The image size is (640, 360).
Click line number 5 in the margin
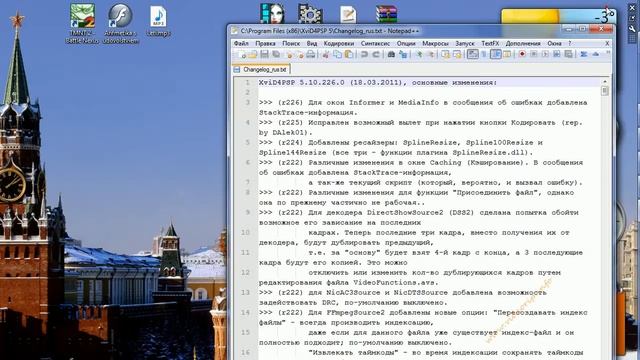coord(247,142)
